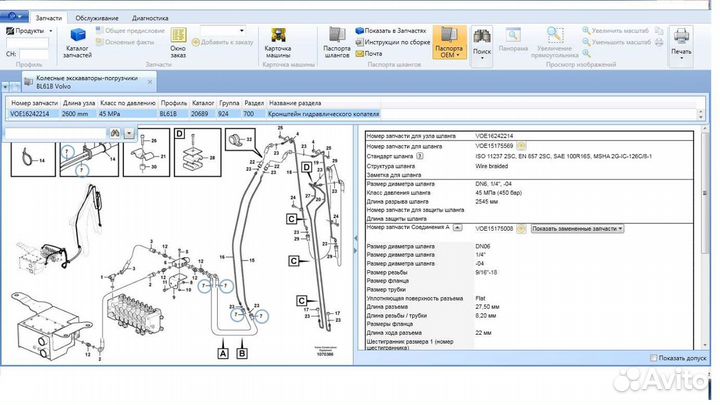Image resolution: width=720 pixels, height=405 pixels.
Task: Click the binoculars icon above the diagram
Action: [116, 132]
